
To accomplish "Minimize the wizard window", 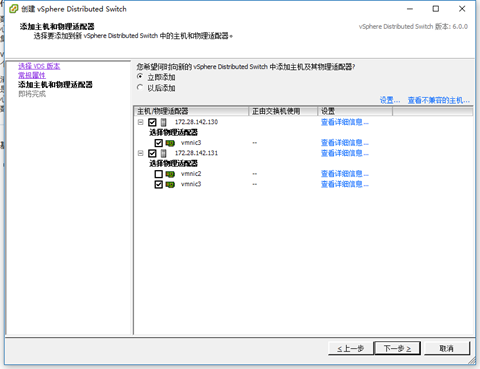I will pos(410,9).
